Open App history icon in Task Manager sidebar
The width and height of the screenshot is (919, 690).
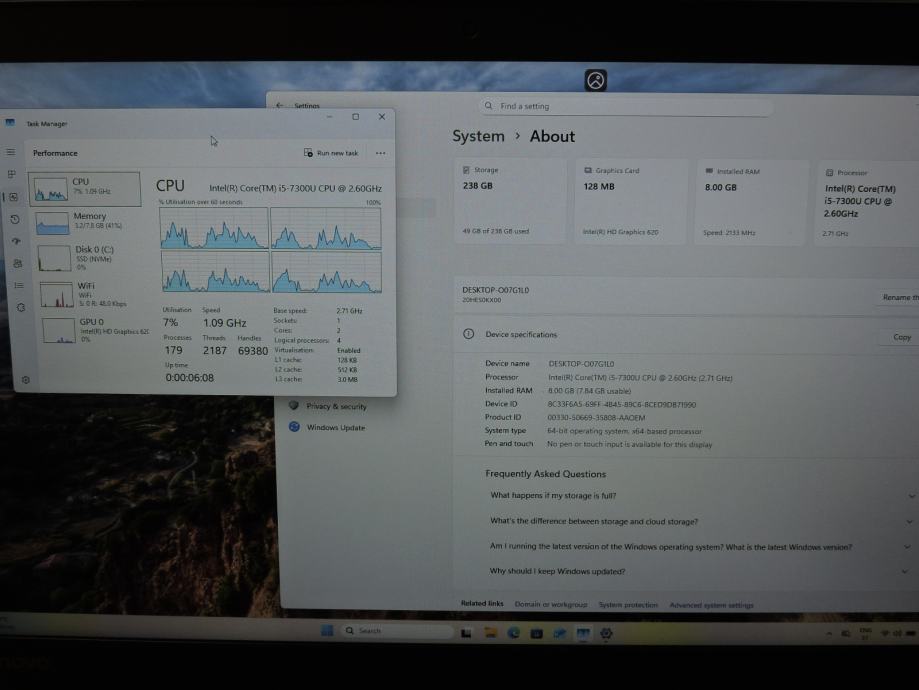(15, 219)
